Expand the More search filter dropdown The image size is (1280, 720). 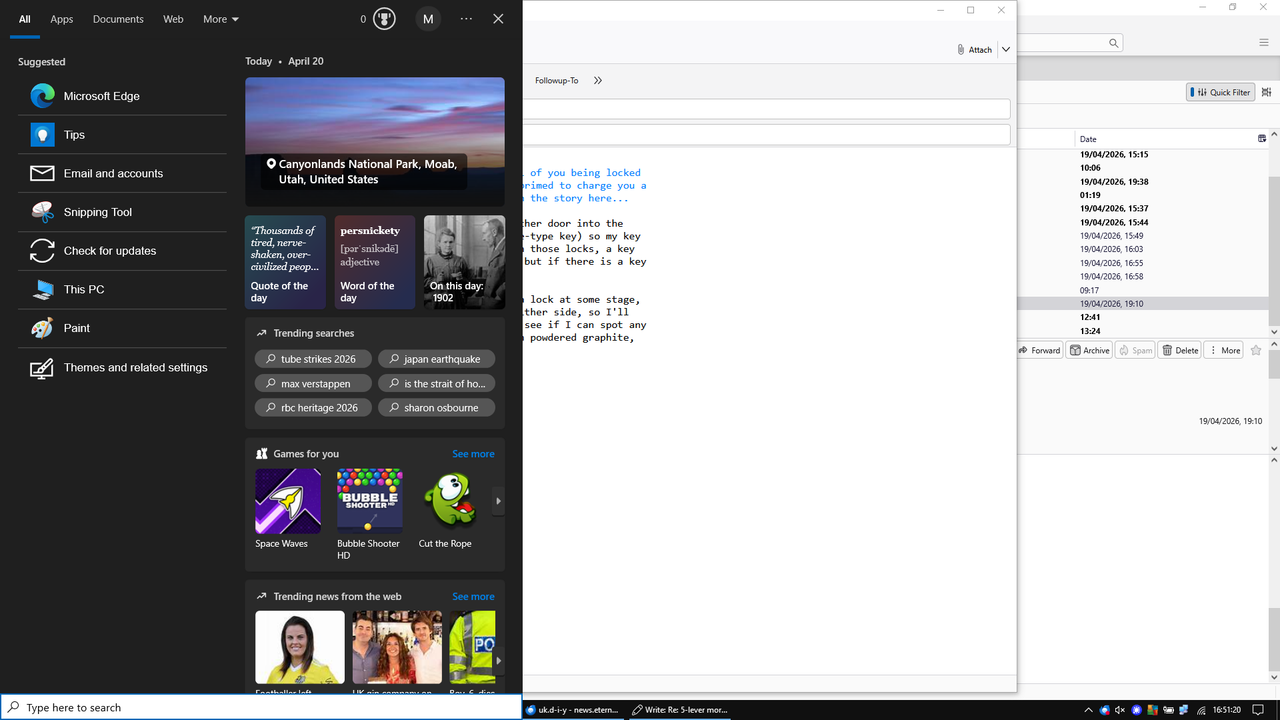tap(221, 19)
